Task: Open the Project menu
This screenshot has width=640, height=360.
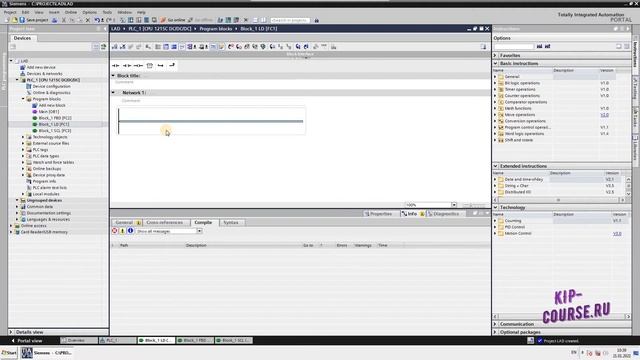Action: click(x=10, y=12)
